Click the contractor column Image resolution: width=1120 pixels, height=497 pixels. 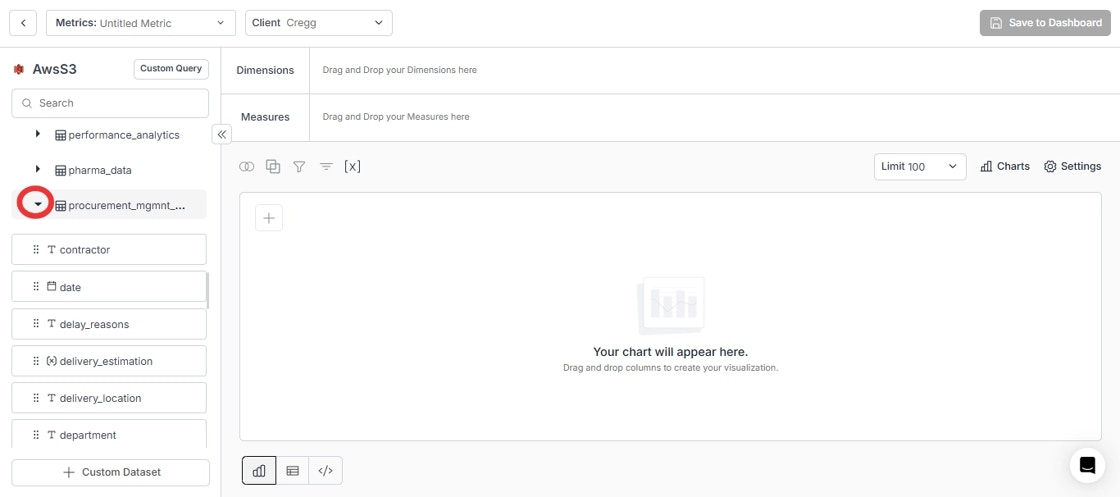(109, 250)
